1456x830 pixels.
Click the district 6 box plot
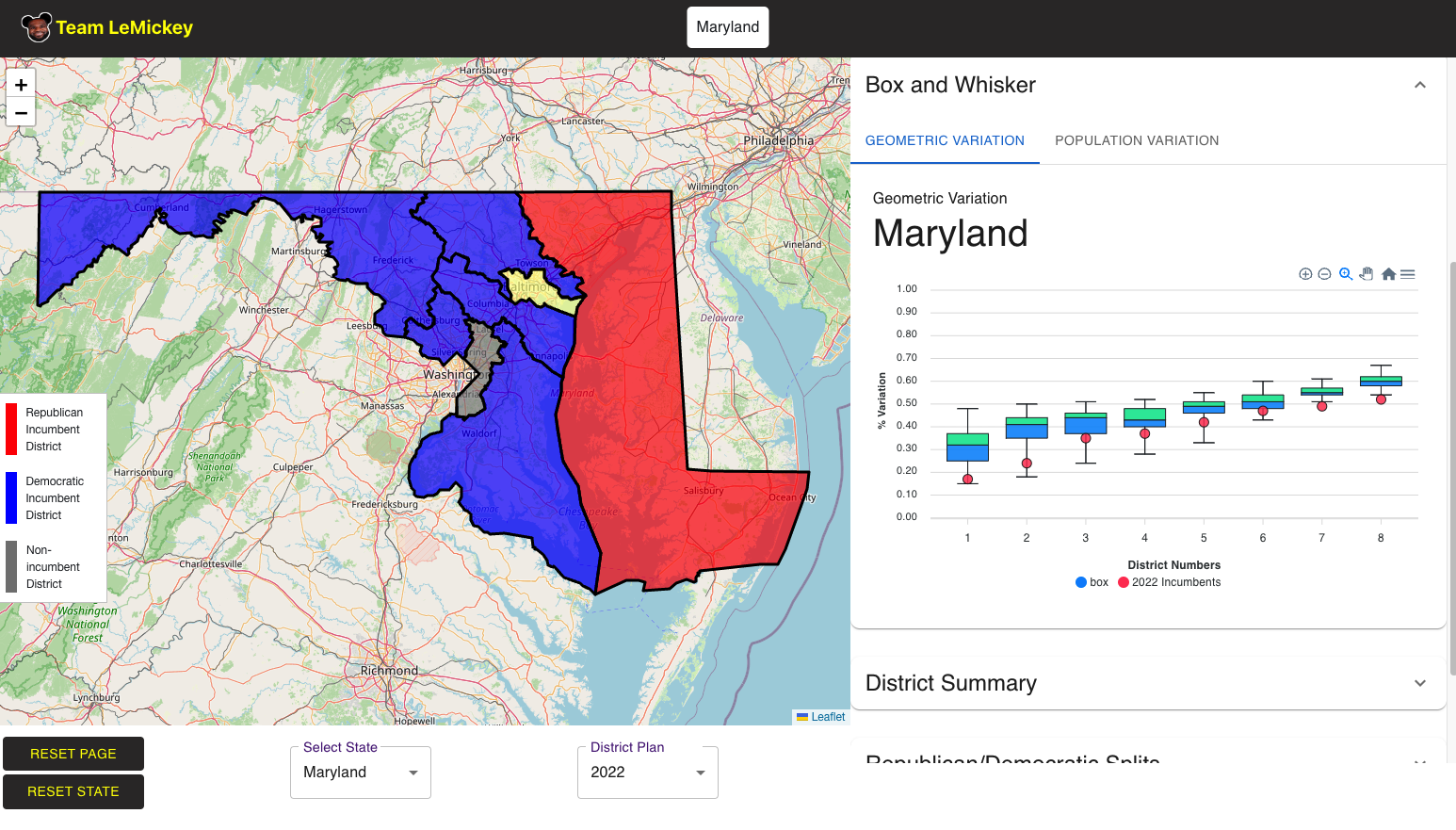click(x=1263, y=401)
